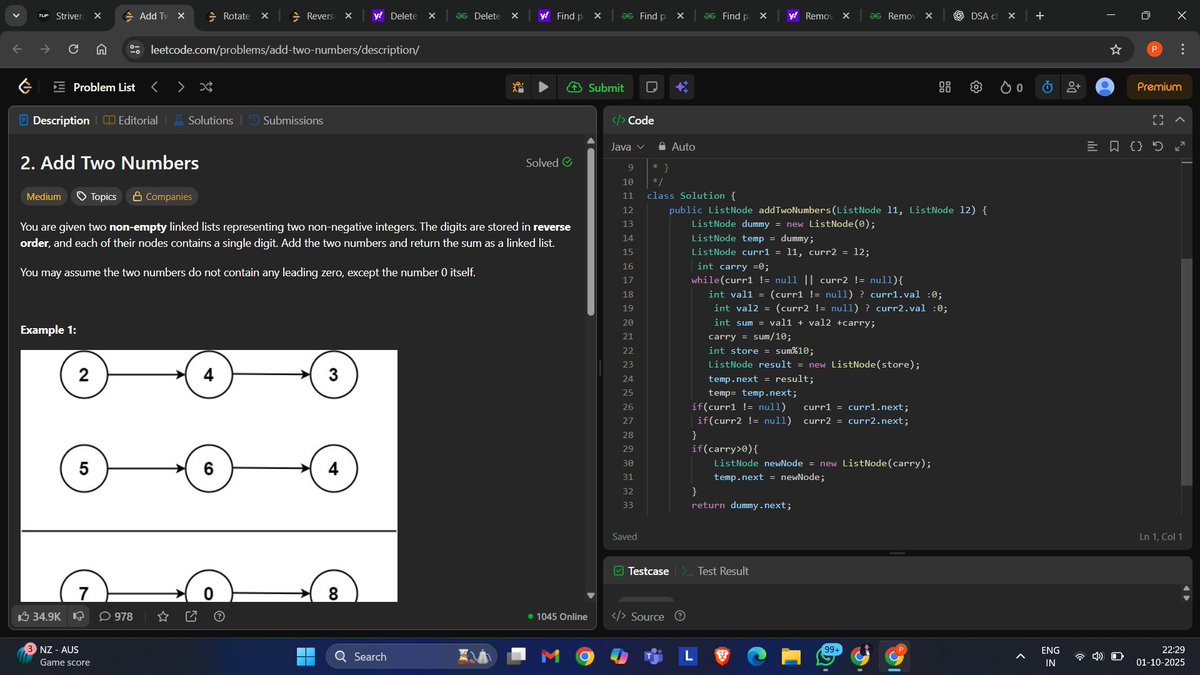Reset code to default
Viewport: 1200px width, 675px height.
[x=1158, y=147]
